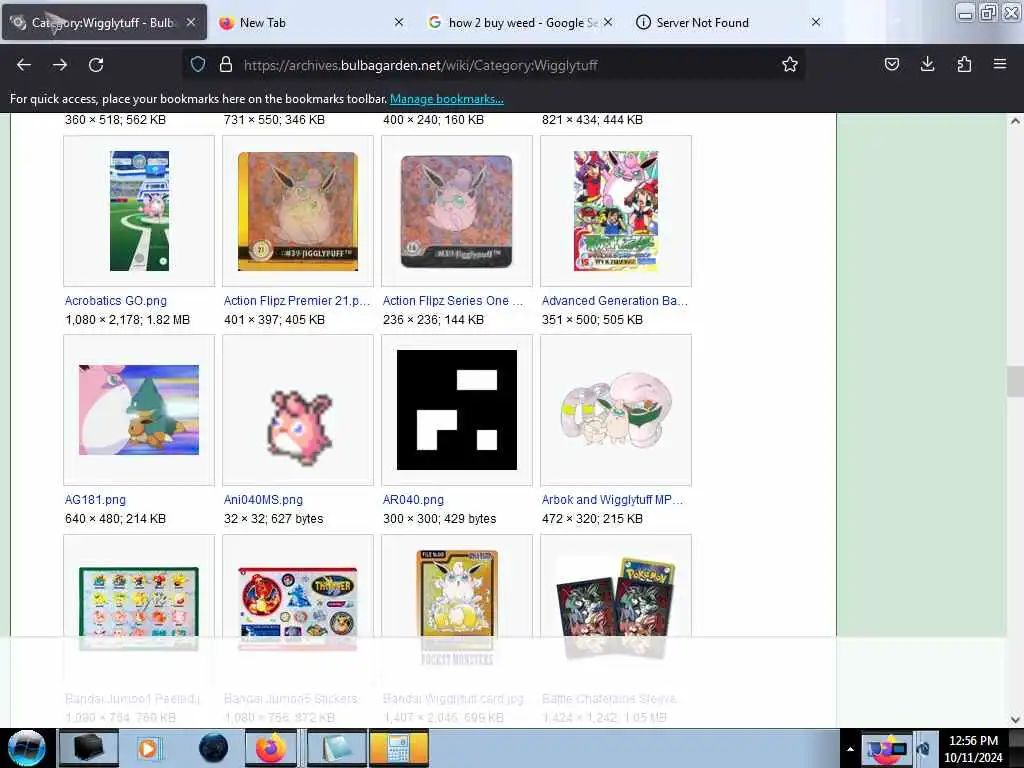Click the taskbar clock showing 12:56 PM
Viewport: 1024px width, 768px height.
pos(973,748)
